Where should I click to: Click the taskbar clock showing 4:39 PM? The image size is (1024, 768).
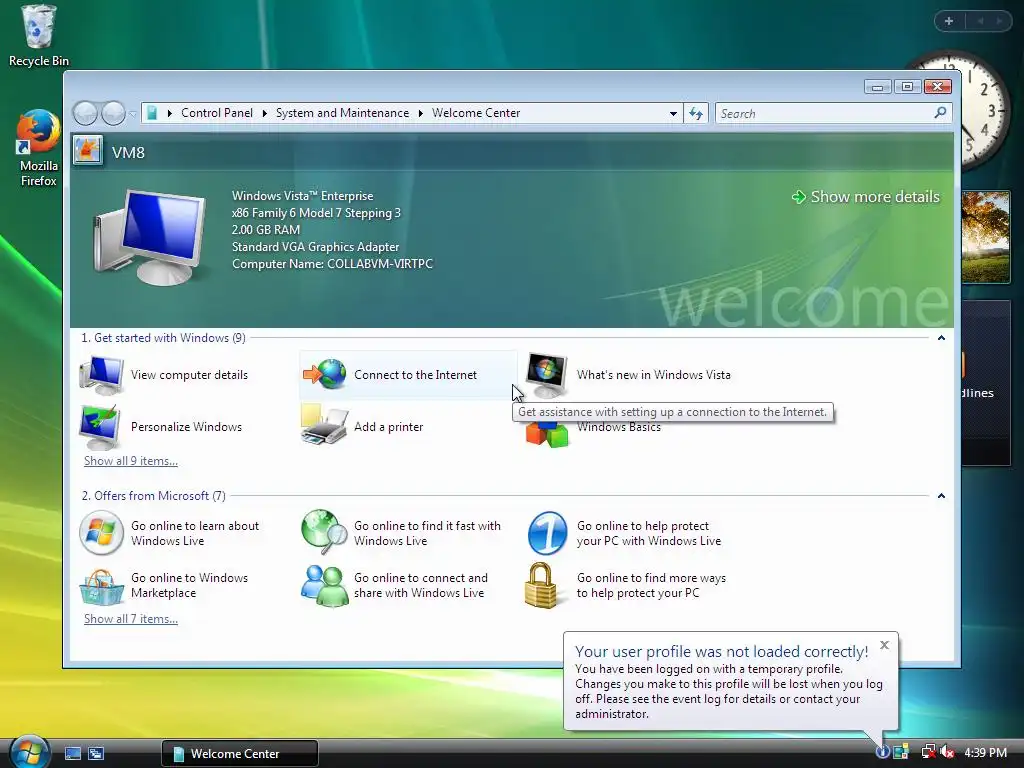(x=985, y=752)
